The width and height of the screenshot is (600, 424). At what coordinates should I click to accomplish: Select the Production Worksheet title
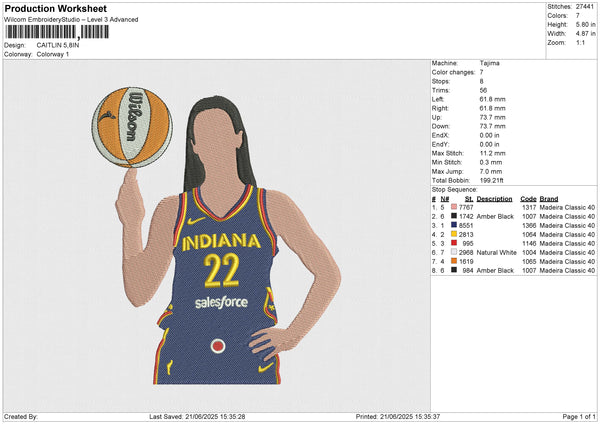[x=55, y=8]
